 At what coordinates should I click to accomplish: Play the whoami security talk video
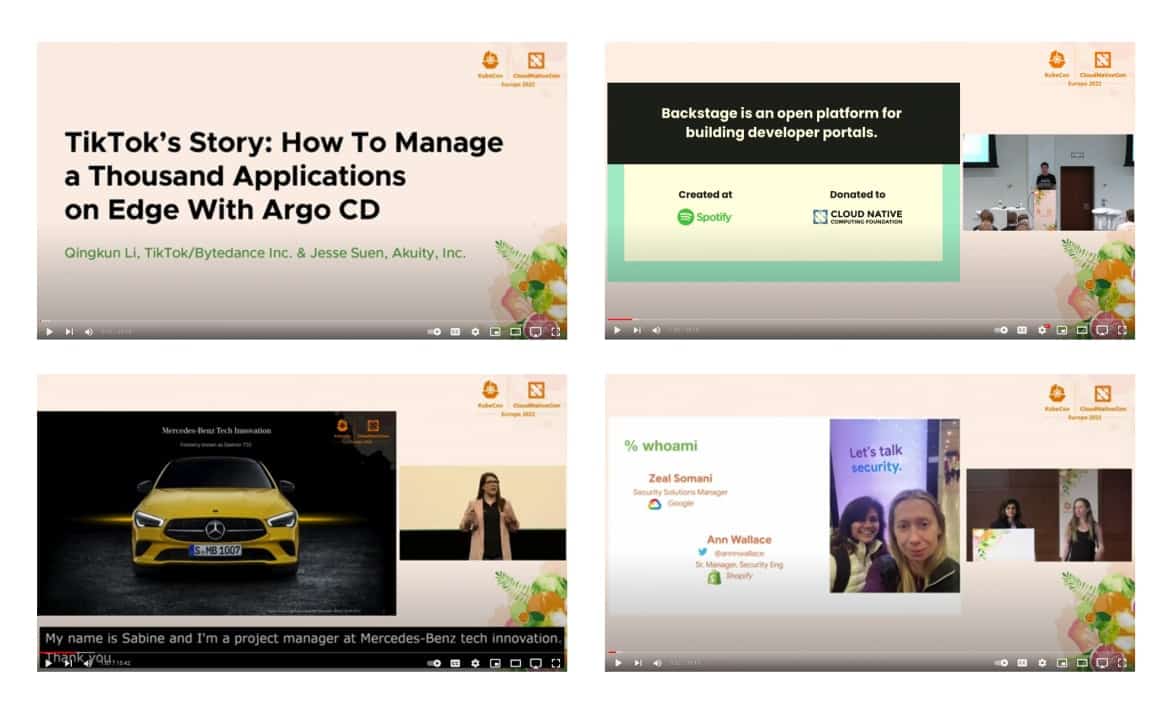(x=617, y=662)
